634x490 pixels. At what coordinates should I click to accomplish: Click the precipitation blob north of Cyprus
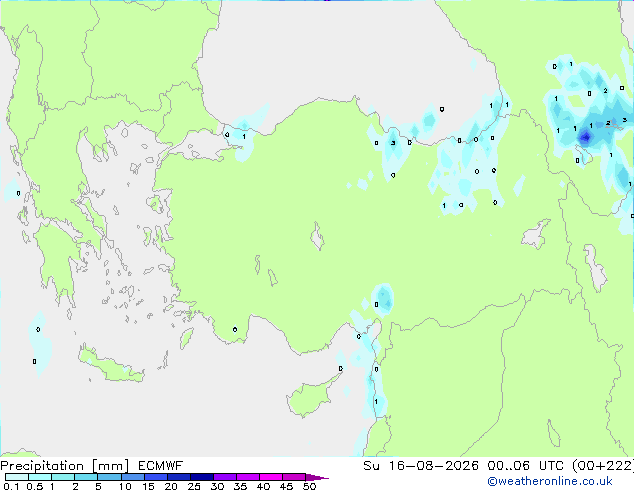(383, 300)
